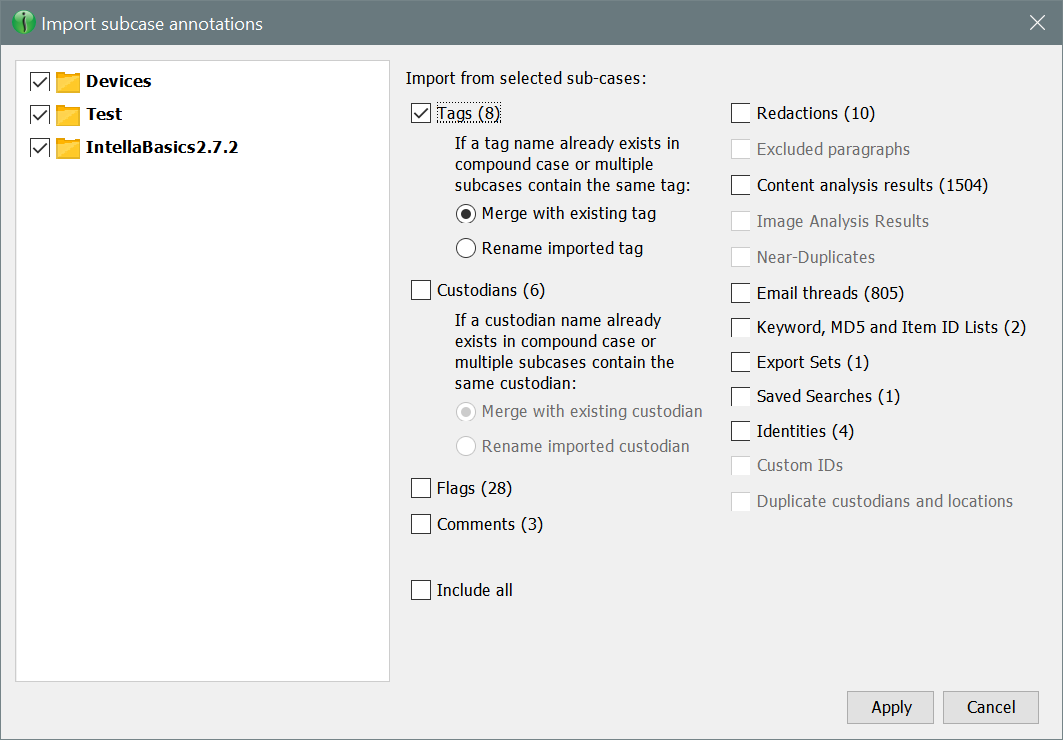Select Email threads (805) checkbox
This screenshot has height=740, width=1063.
click(741, 294)
